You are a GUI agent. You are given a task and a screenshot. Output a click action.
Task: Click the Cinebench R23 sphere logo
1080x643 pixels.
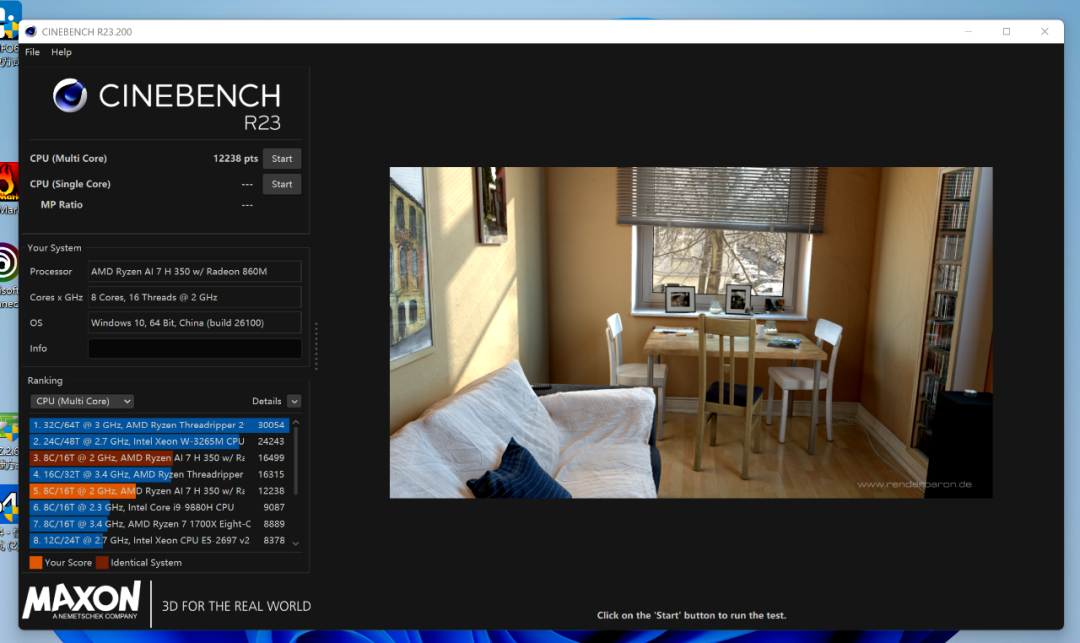tap(70, 95)
